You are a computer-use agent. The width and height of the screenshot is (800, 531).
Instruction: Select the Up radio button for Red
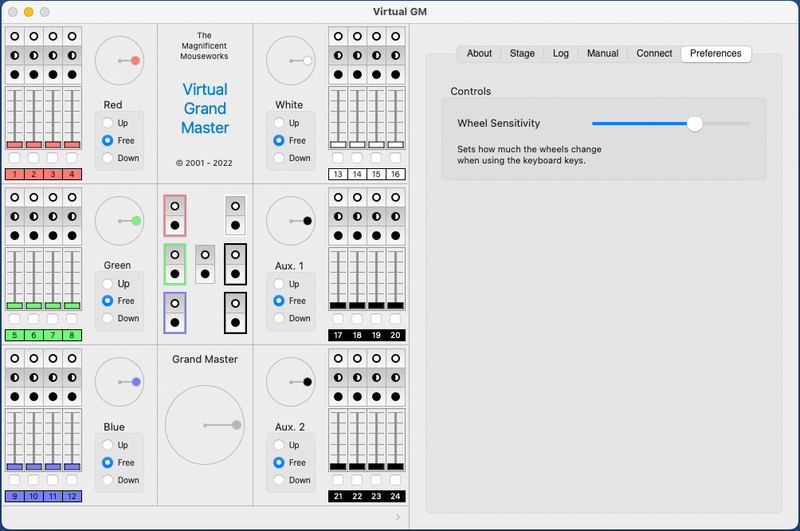pos(108,123)
